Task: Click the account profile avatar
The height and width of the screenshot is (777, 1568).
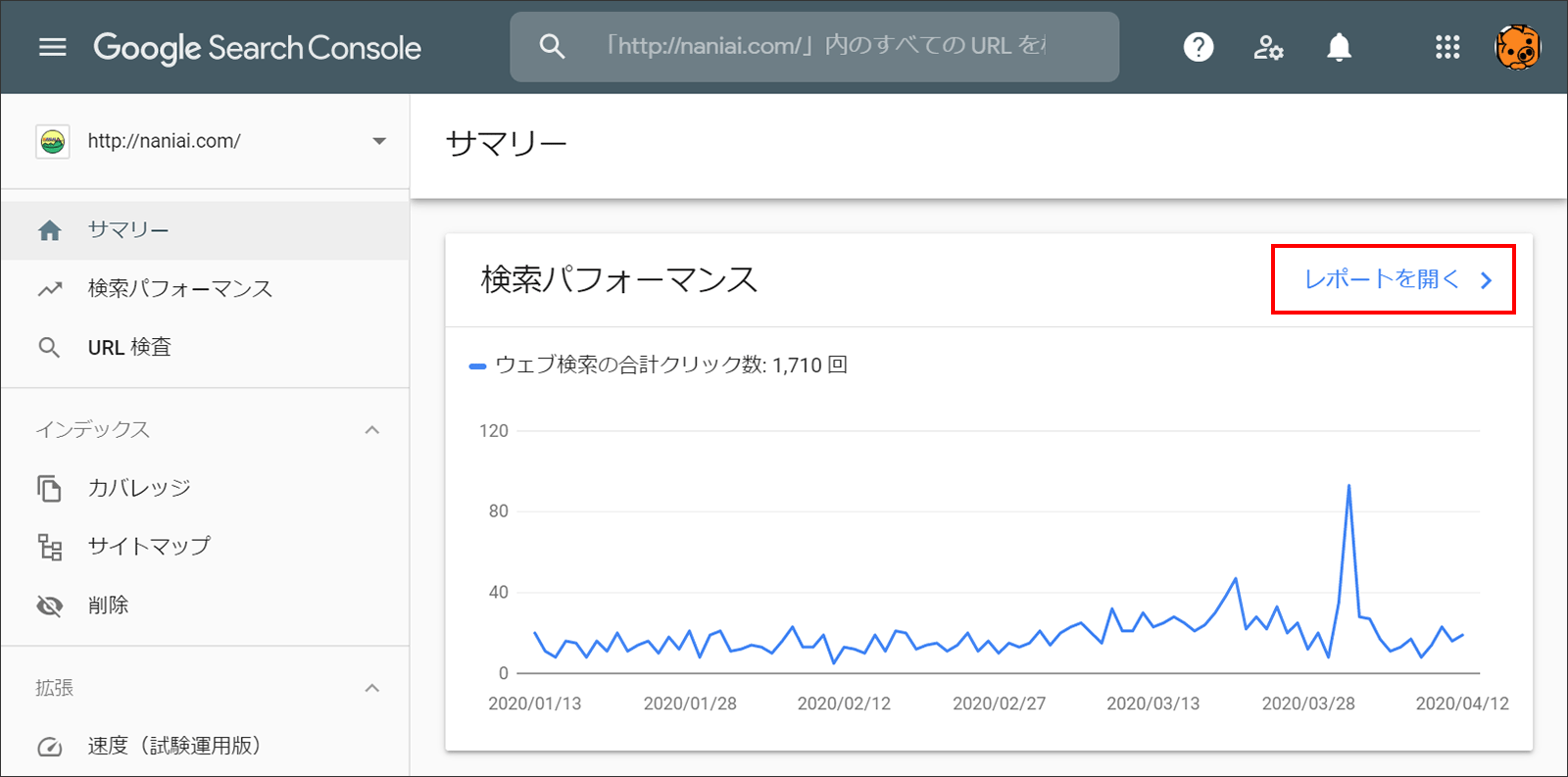Action: pos(1517,47)
